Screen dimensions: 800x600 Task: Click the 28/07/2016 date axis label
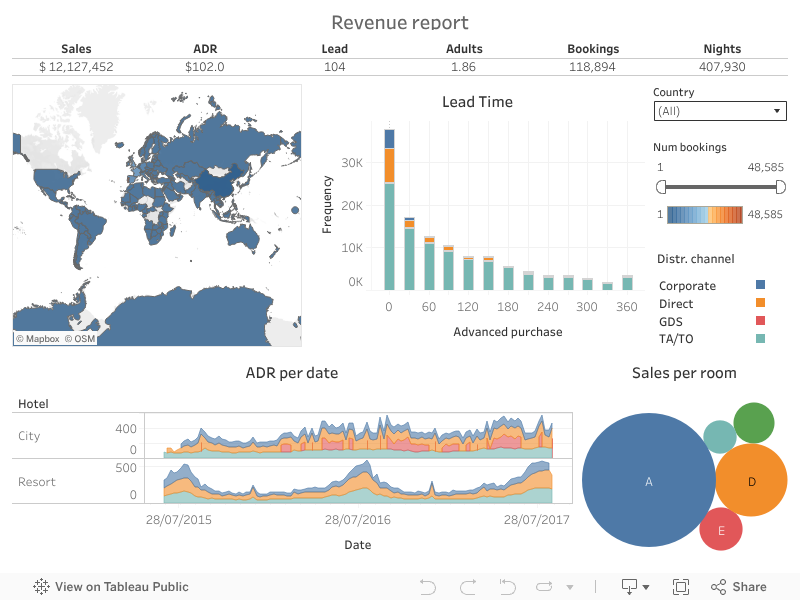point(358,520)
